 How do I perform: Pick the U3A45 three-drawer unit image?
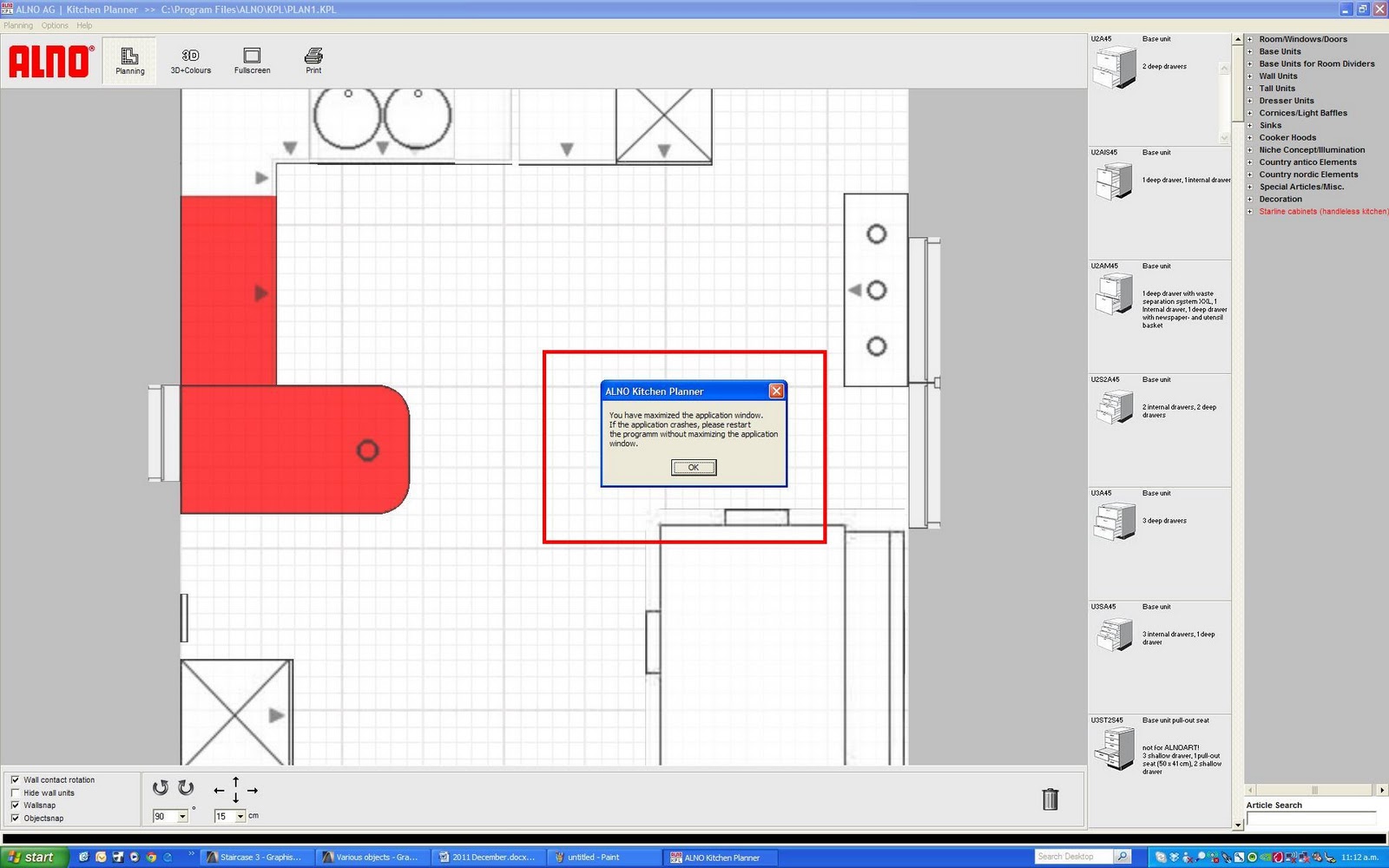1115,521
